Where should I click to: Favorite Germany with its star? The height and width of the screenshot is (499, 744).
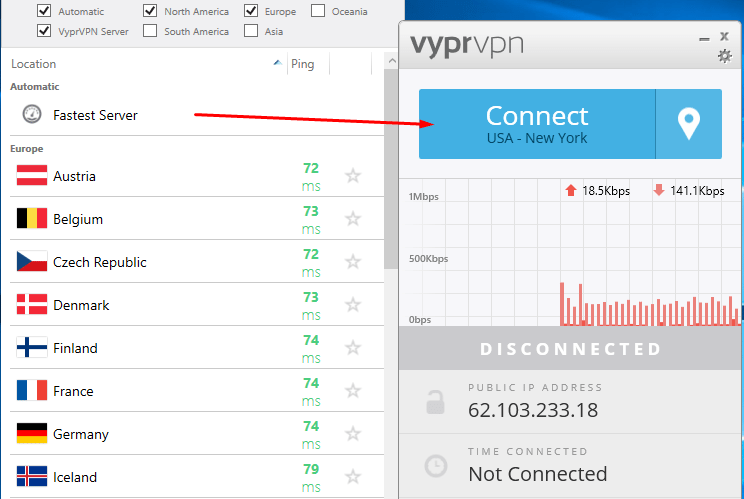353,434
